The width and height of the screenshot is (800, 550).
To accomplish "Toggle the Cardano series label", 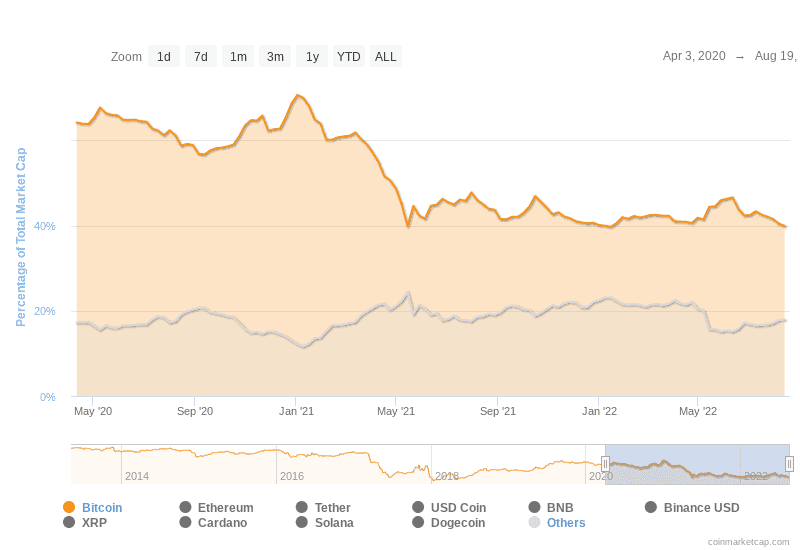I will [x=222, y=522].
